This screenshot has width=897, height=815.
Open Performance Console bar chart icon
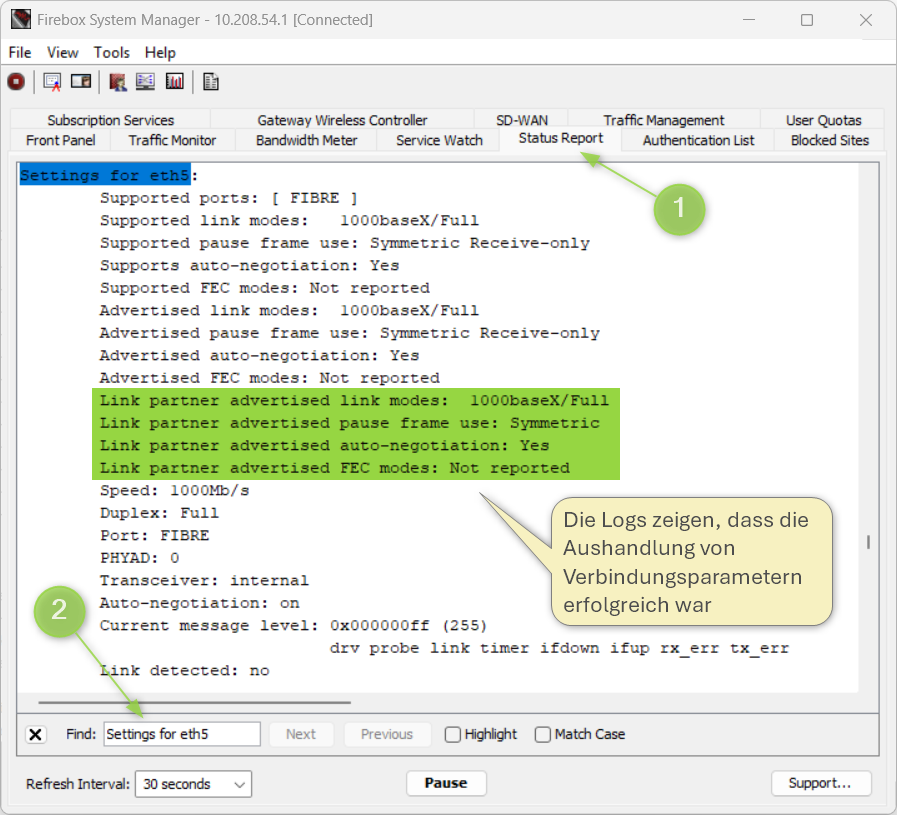[x=175, y=82]
